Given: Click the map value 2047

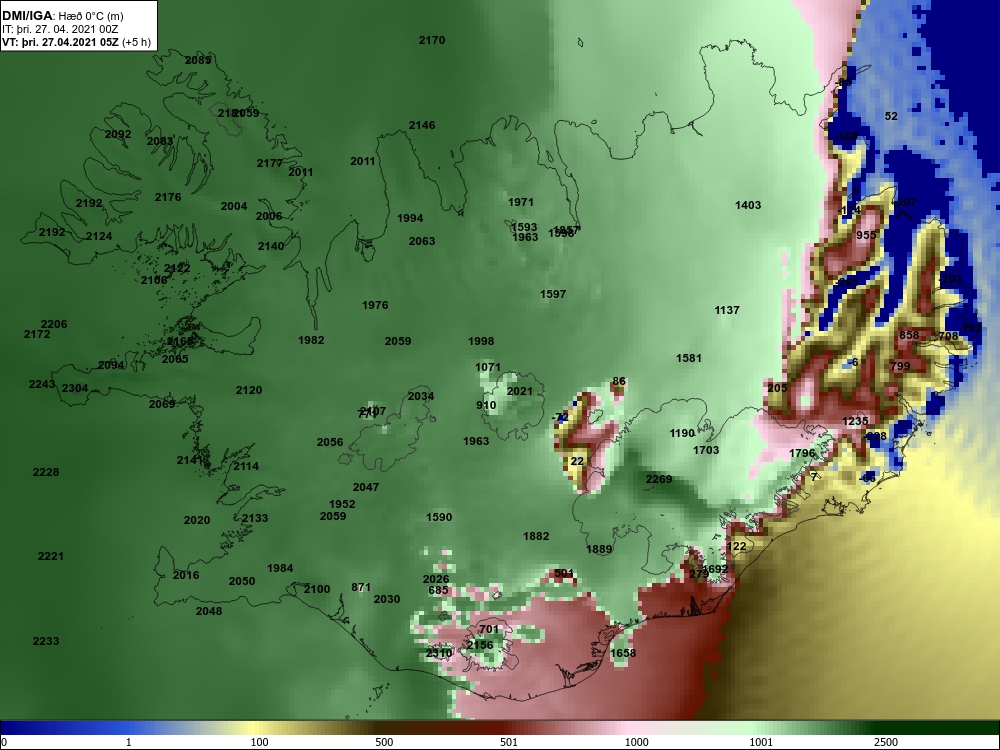Looking at the screenshot, I should pyautogui.click(x=366, y=487).
